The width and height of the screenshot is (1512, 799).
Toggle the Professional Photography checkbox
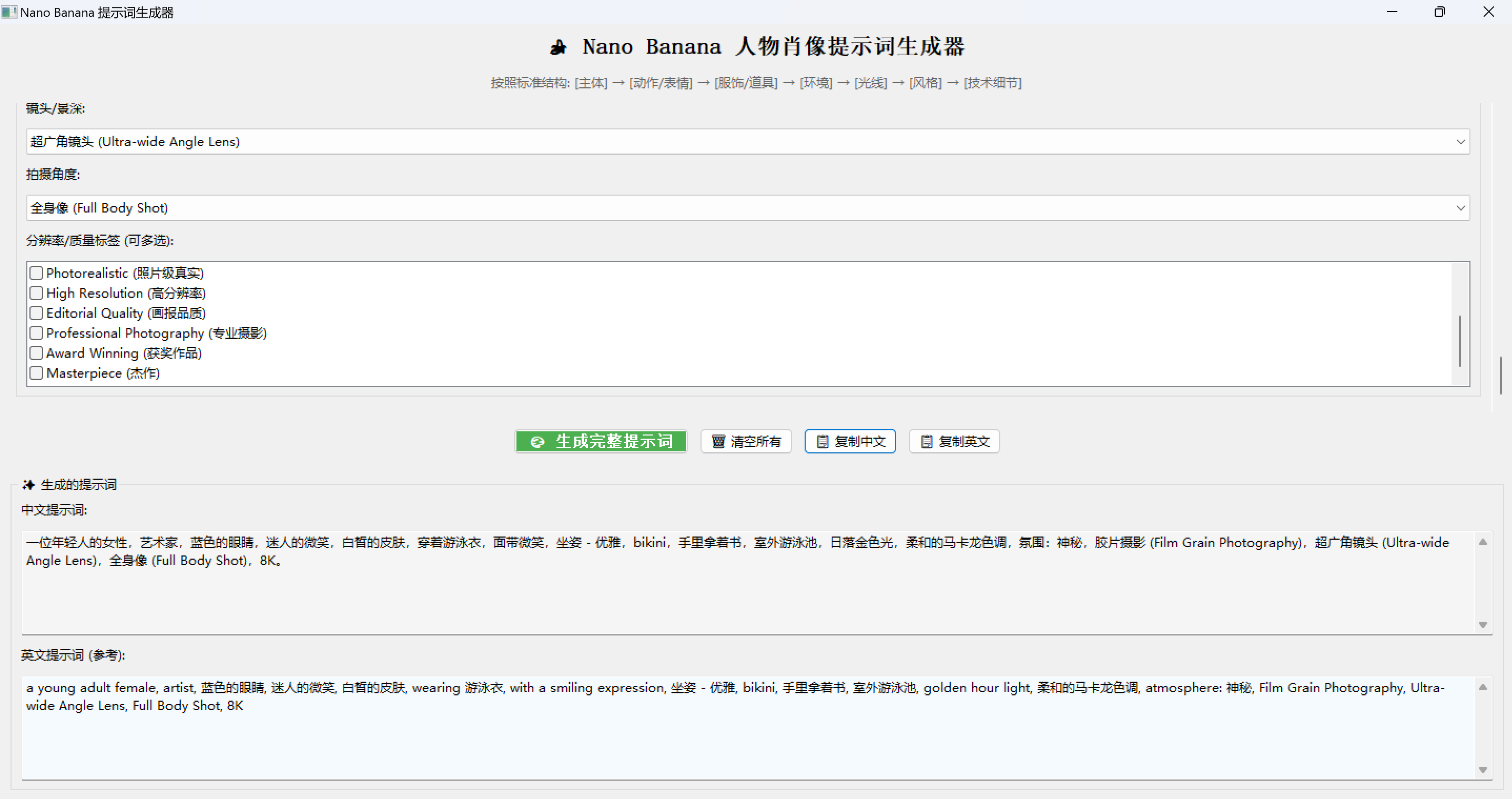click(36, 333)
